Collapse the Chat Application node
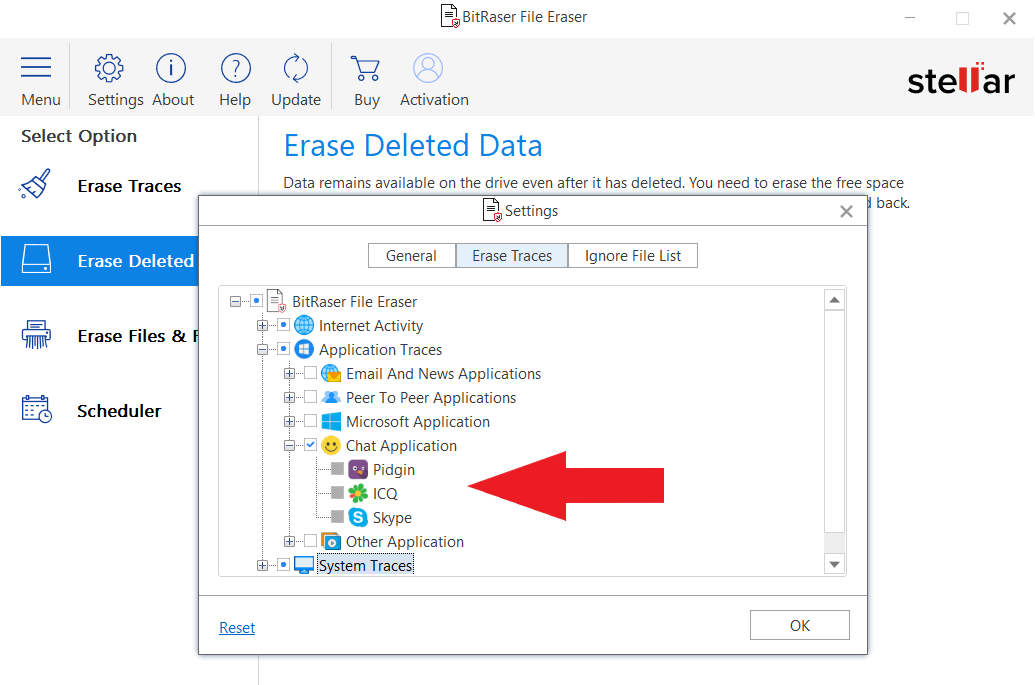The image size is (1035, 685). click(x=289, y=445)
